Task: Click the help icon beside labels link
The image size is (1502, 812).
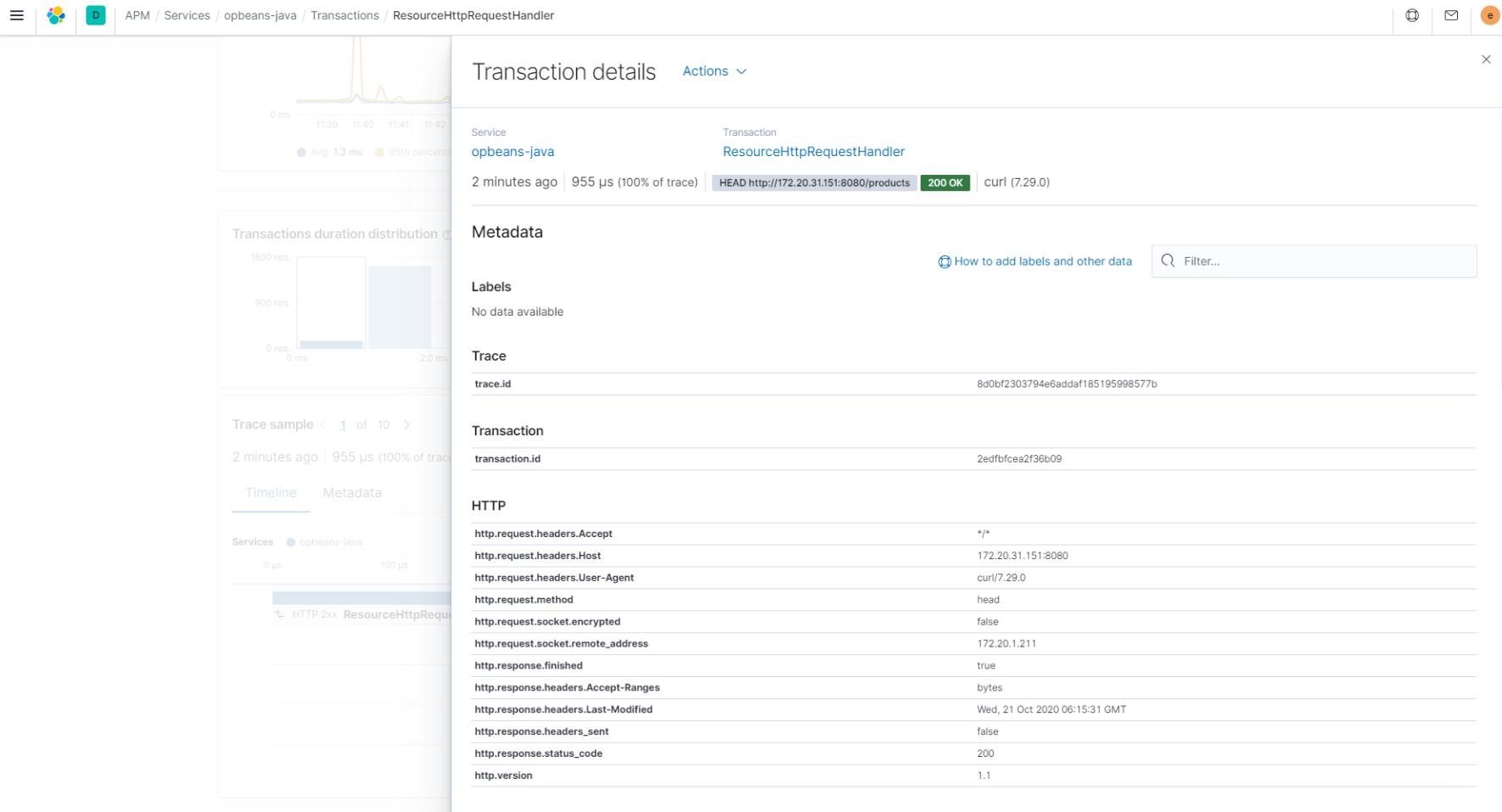Action: click(944, 261)
